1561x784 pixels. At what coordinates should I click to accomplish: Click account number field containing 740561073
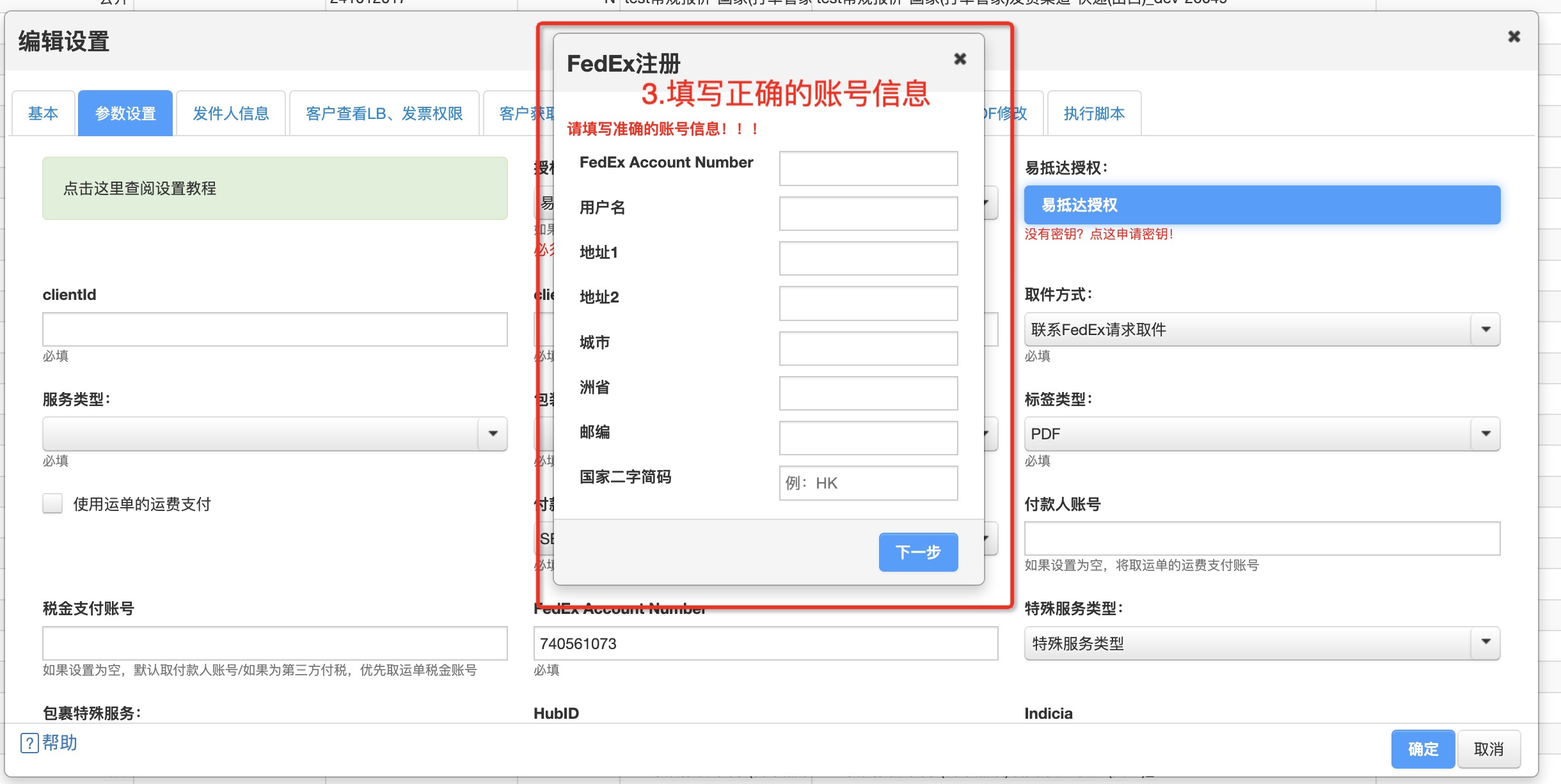tap(766, 643)
